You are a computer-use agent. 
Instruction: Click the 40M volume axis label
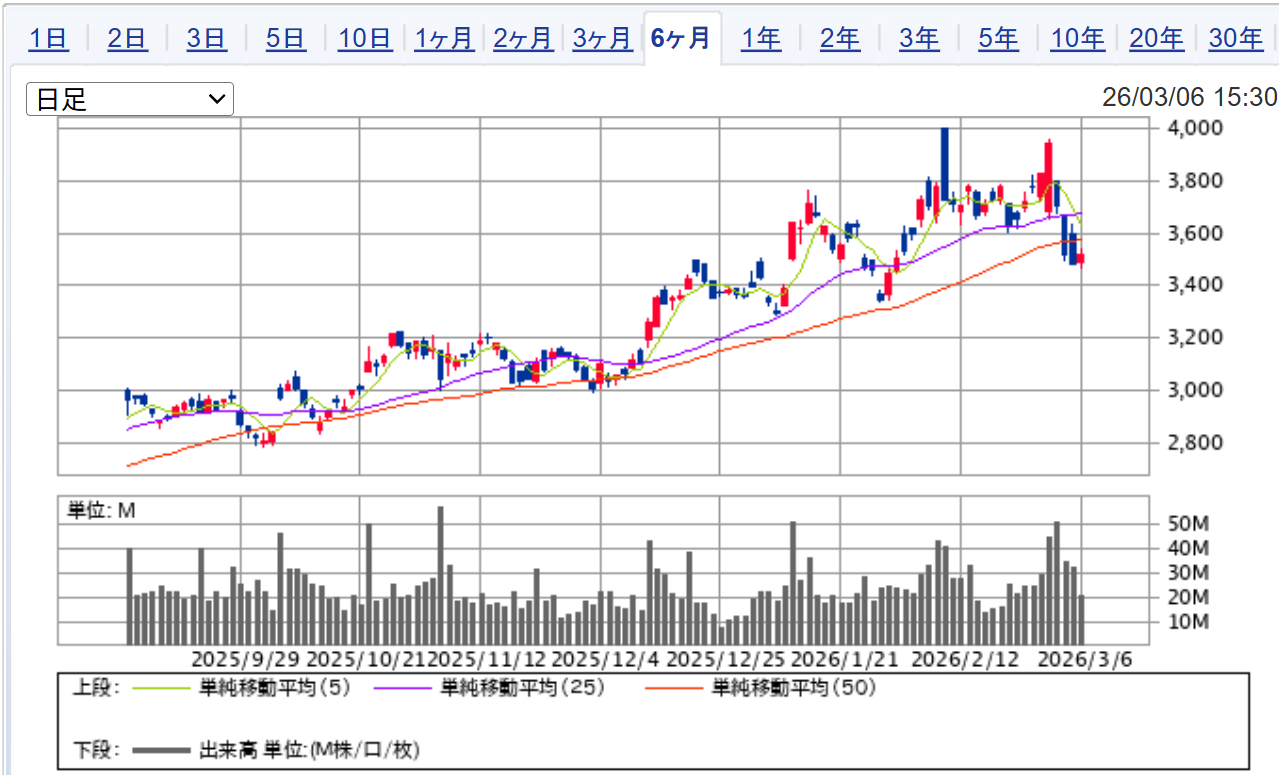tap(1189, 548)
